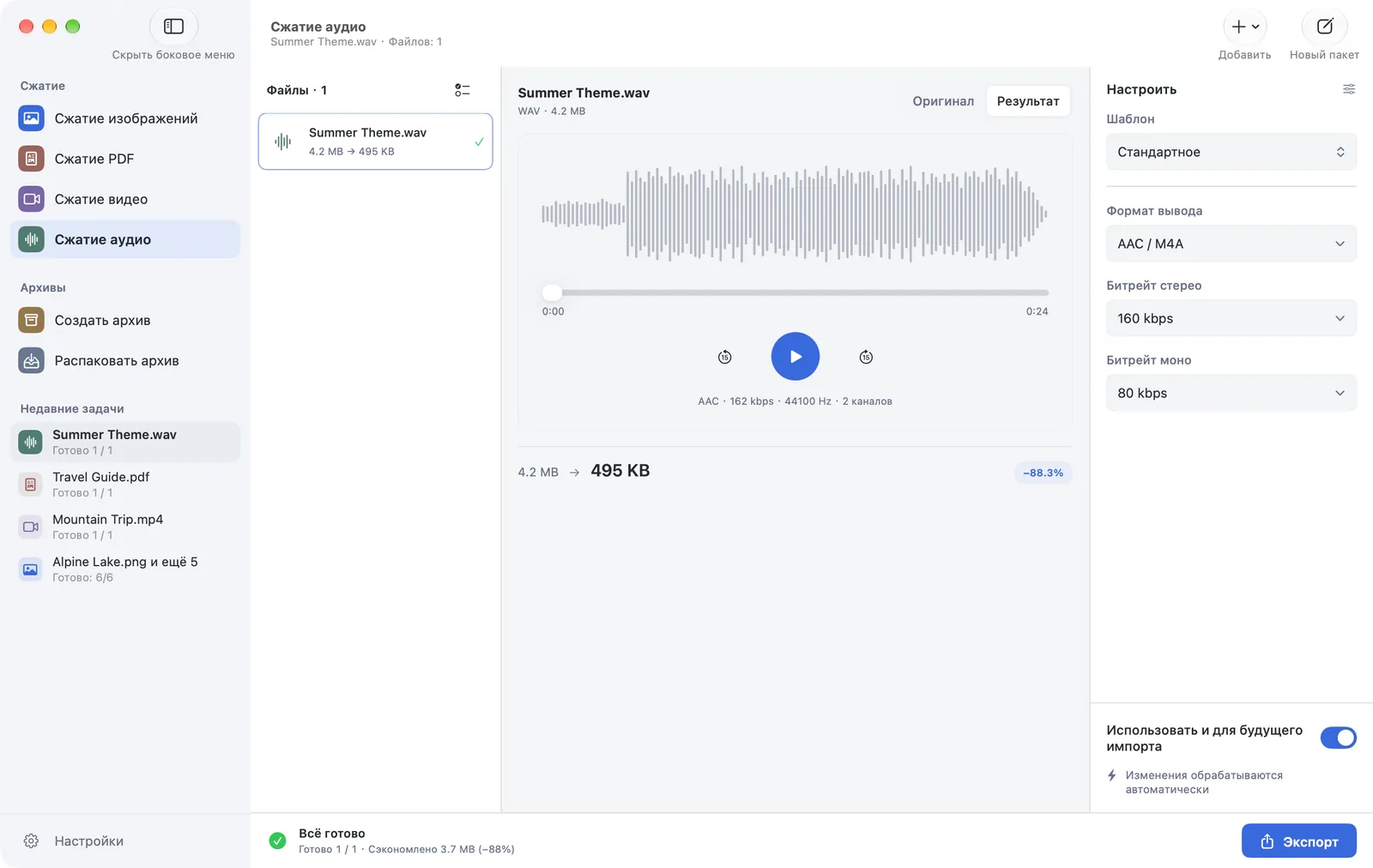Open the Шаблон dropdown set to Стандартное

(x=1231, y=152)
